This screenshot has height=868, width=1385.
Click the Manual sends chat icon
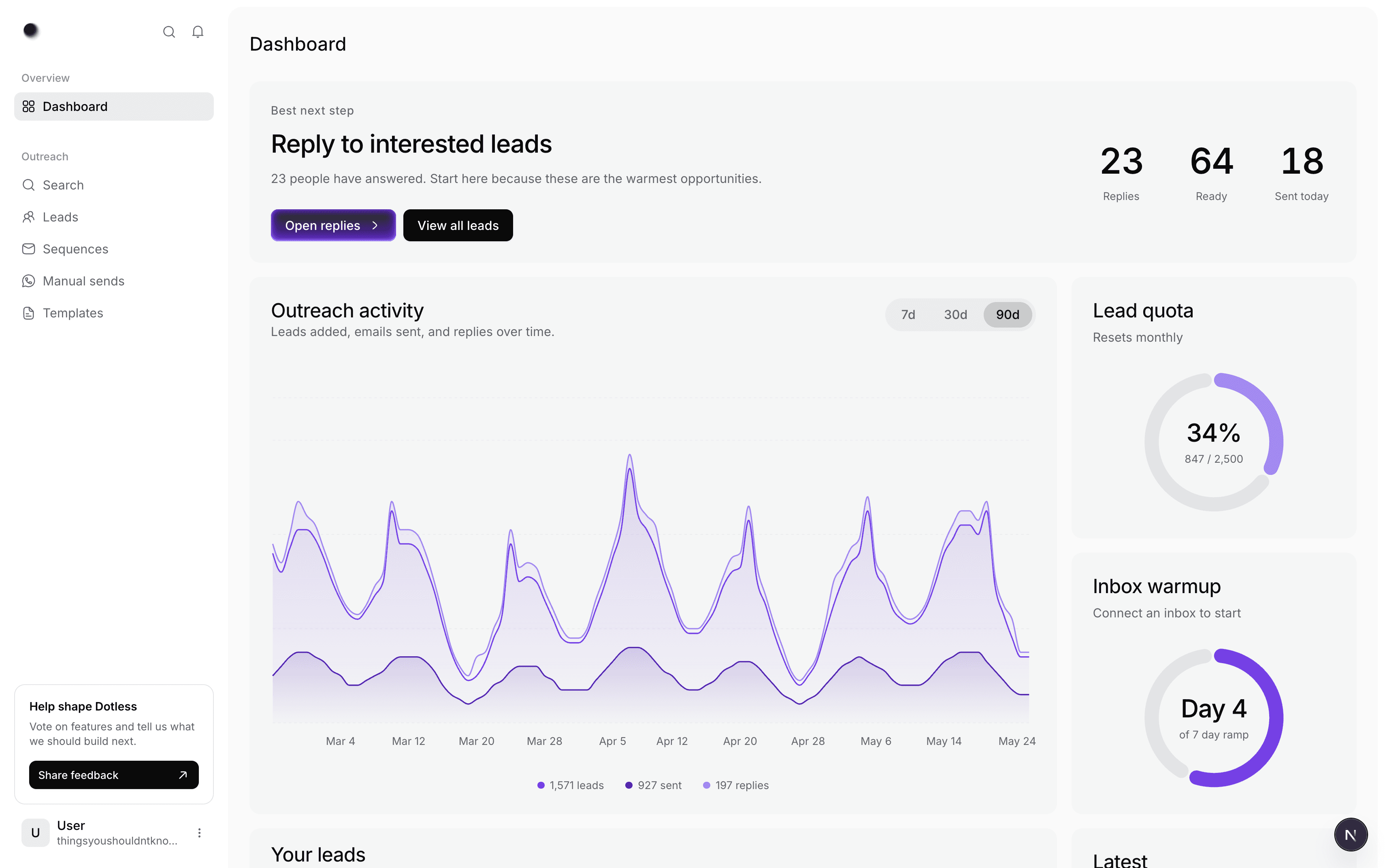coord(29,281)
